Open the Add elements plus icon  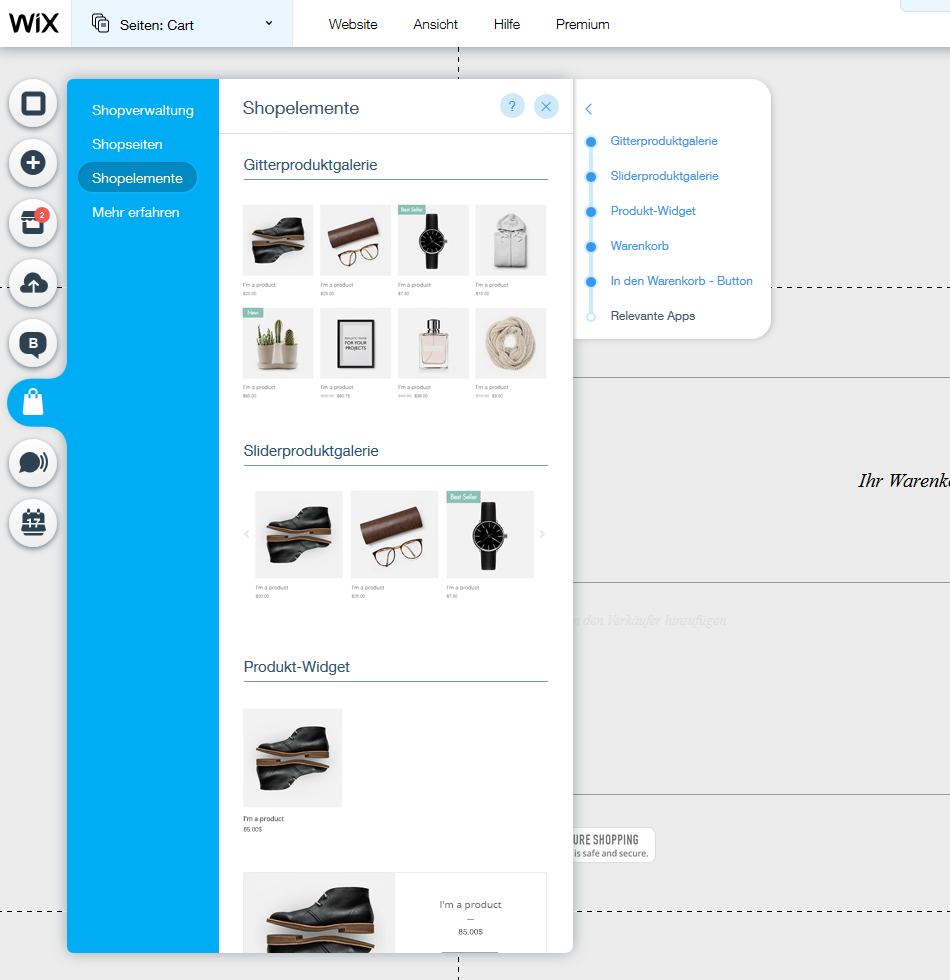point(33,163)
